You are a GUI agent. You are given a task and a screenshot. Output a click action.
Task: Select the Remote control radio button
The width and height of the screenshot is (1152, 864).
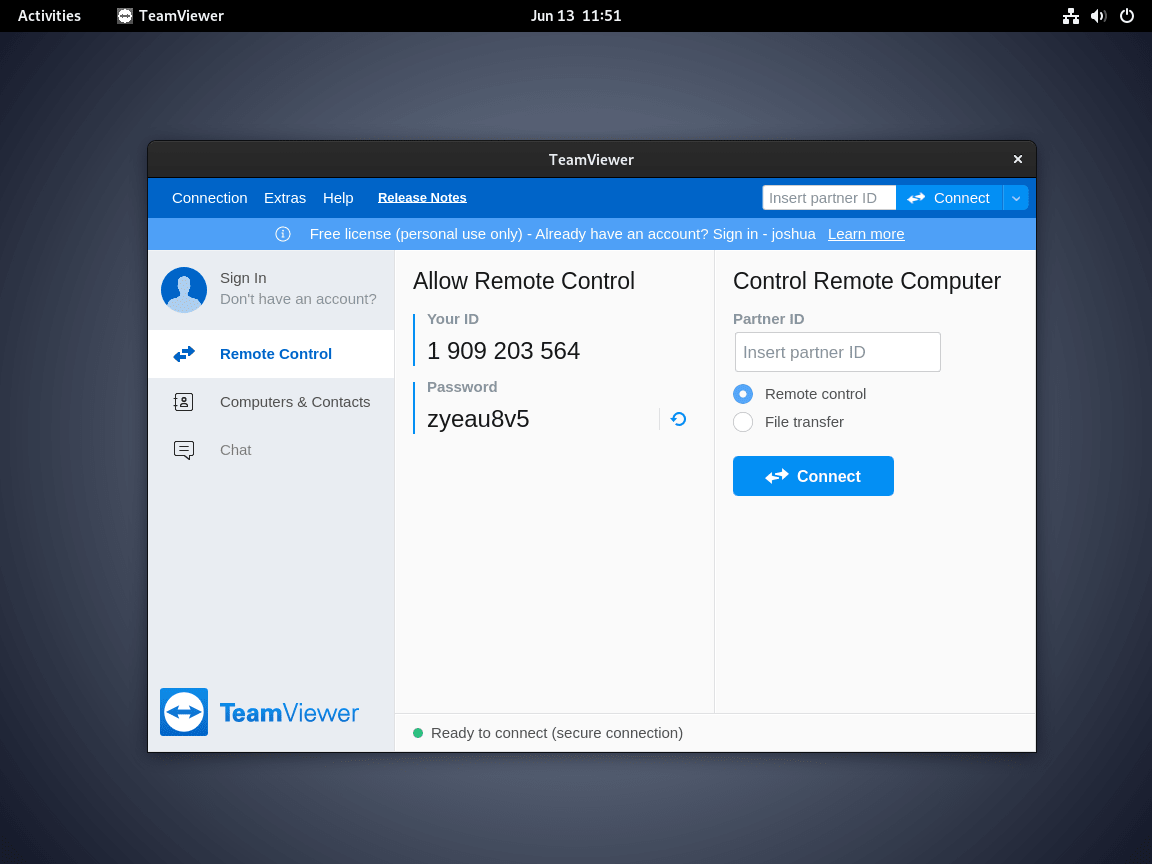click(x=743, y=393)
